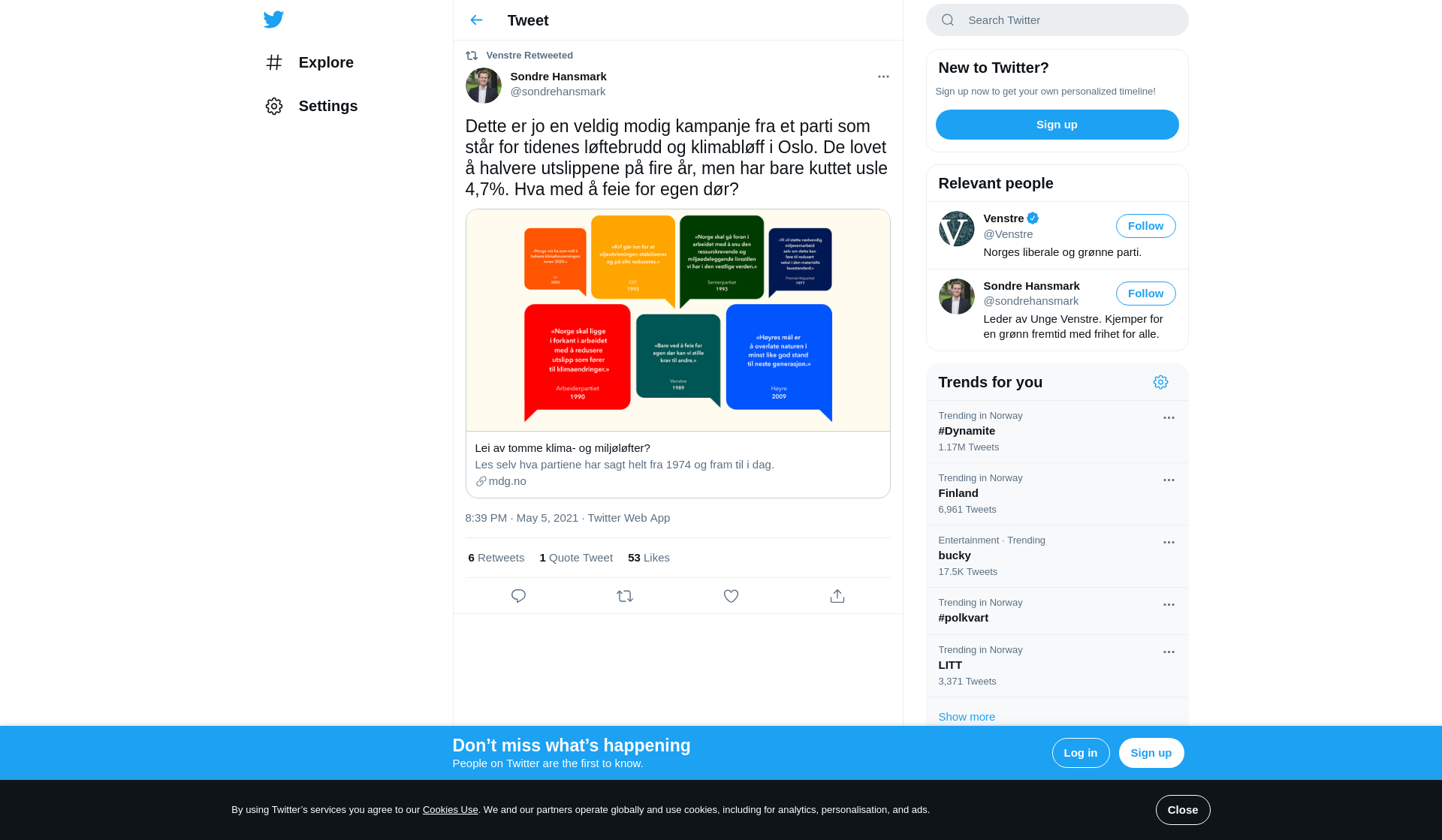This screenshot has width=1442, height=840.
Task: Click Sign up on the bottom banner
Action: pos(1151,753)
